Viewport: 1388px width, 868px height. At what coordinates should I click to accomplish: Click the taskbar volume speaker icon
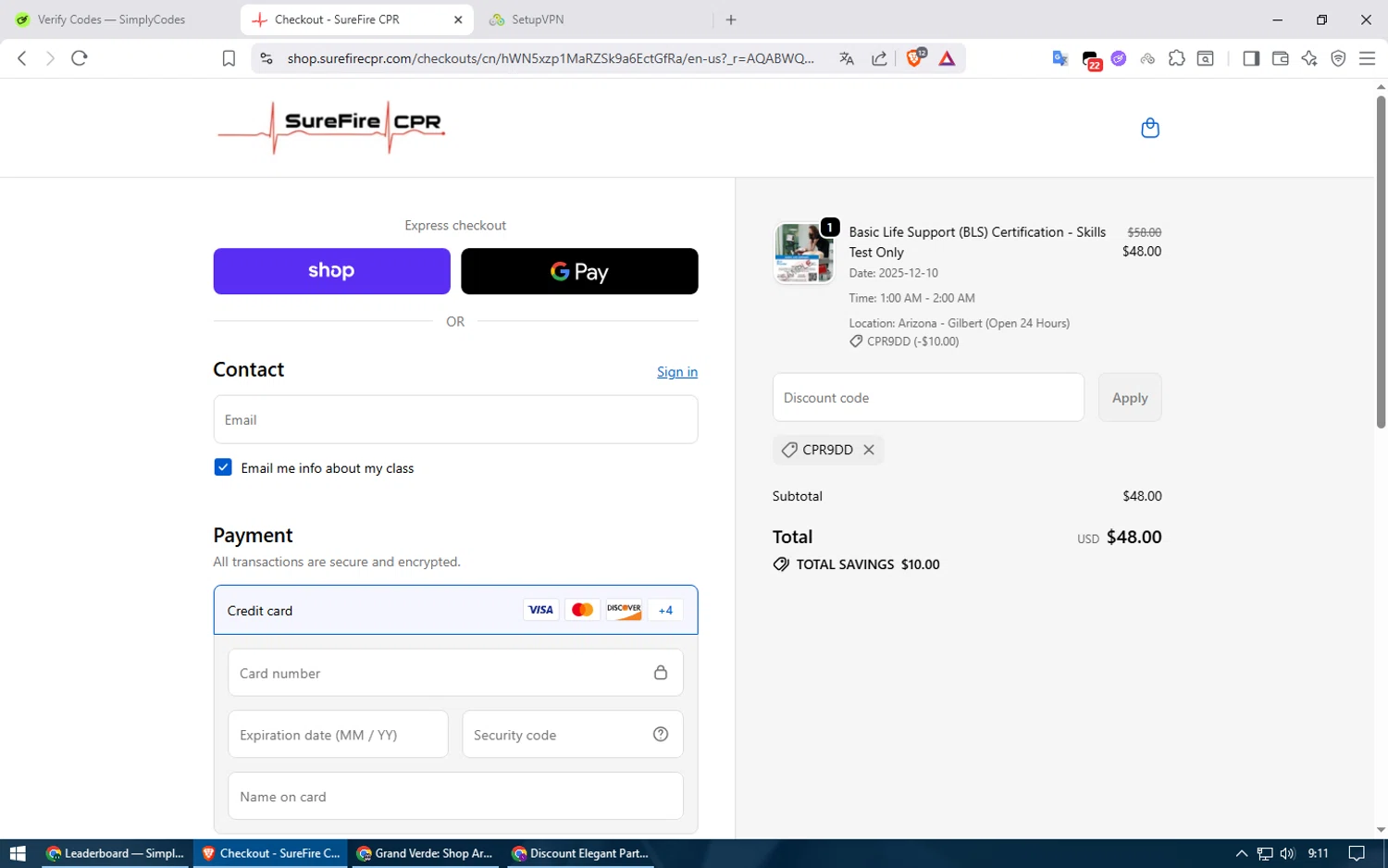1287,853
